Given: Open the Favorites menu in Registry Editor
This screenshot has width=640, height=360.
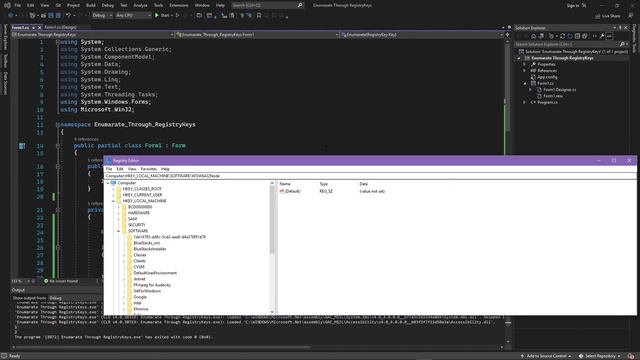Looking at the screenshot, I should point(149,169).
